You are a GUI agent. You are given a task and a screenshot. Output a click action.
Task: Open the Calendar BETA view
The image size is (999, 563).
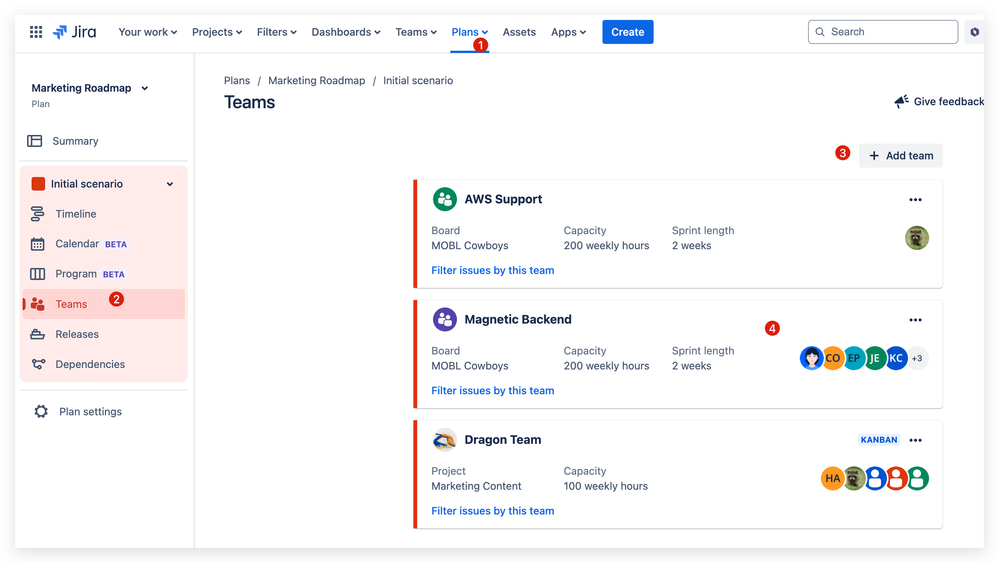pyautogui.click(x=104, y=244)
